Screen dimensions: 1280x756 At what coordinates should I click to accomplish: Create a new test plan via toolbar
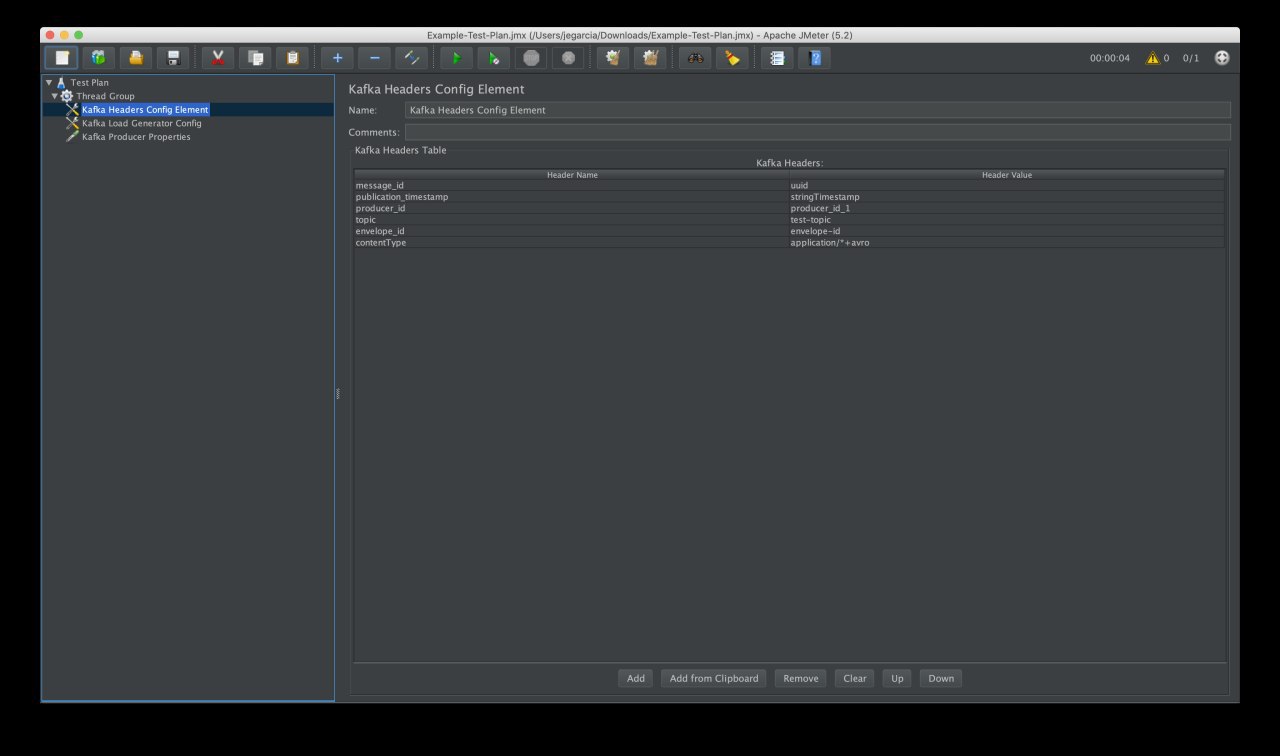click(61, 58)
